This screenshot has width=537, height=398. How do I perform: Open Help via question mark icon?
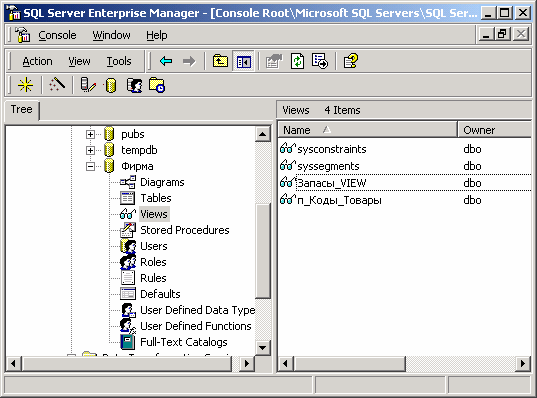pos(351,61)
